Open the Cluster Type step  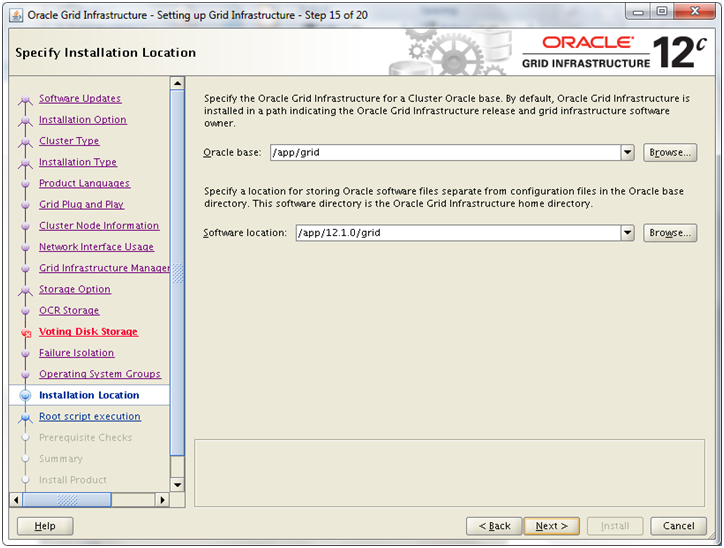pos(69,141)
